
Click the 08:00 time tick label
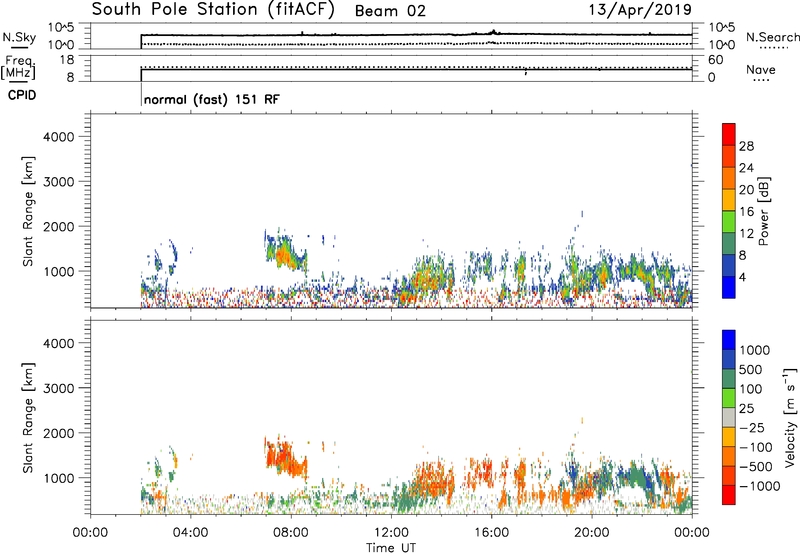click(x=291, y=533)
